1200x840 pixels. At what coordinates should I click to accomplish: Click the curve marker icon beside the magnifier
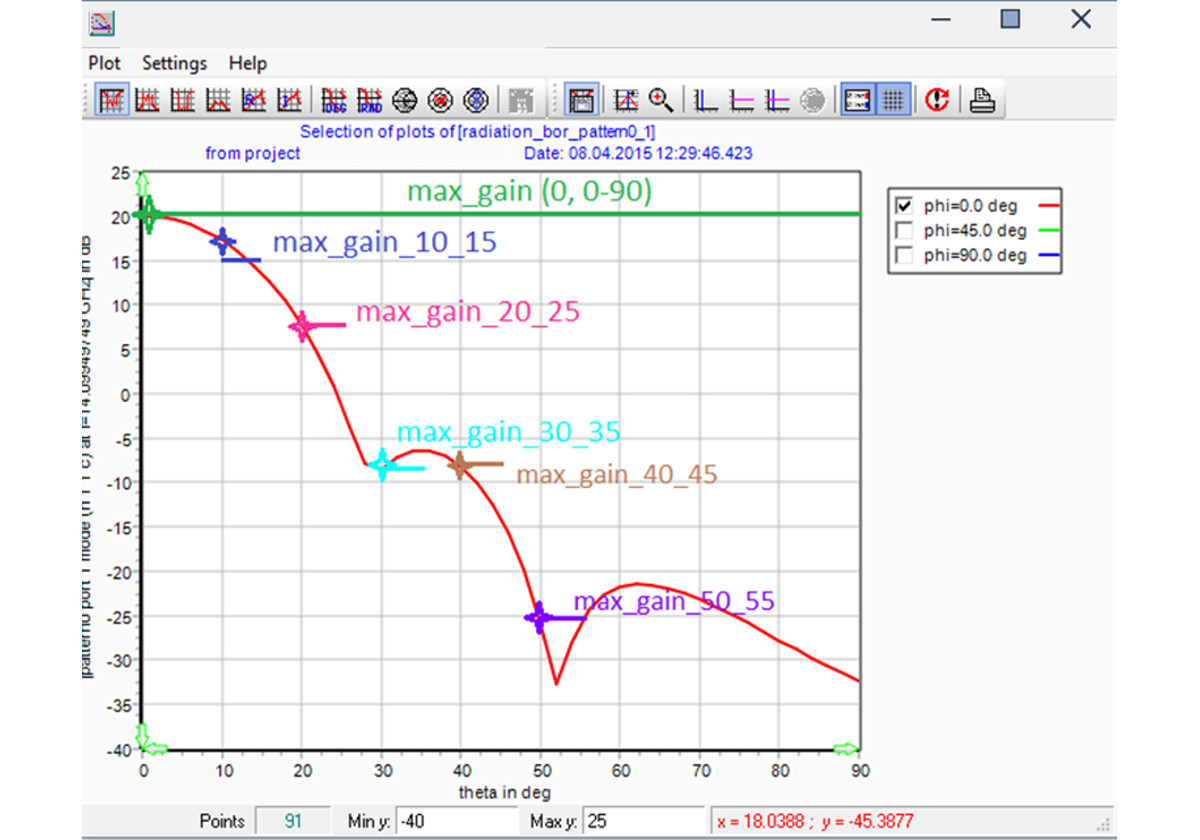click(x=626, y=100)
